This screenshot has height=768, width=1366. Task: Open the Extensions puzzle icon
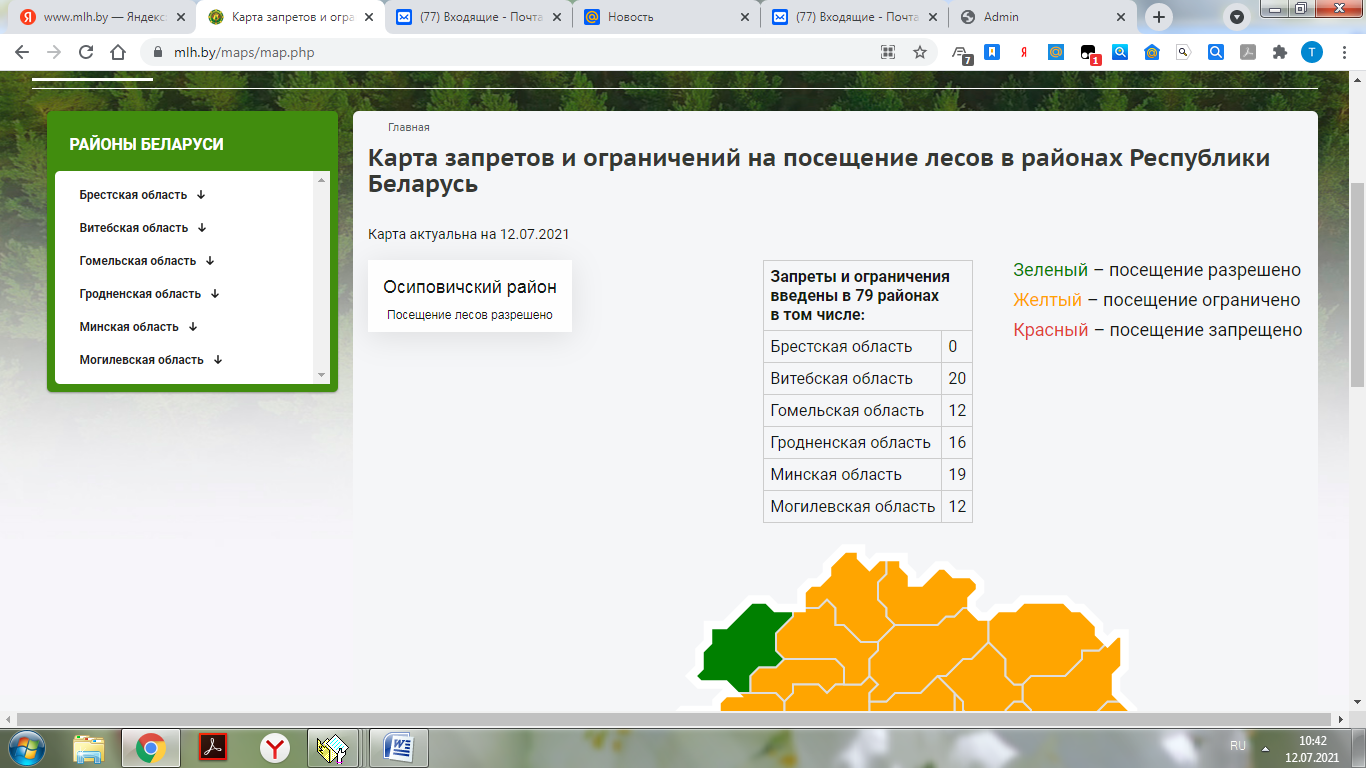click(1279, 53)
